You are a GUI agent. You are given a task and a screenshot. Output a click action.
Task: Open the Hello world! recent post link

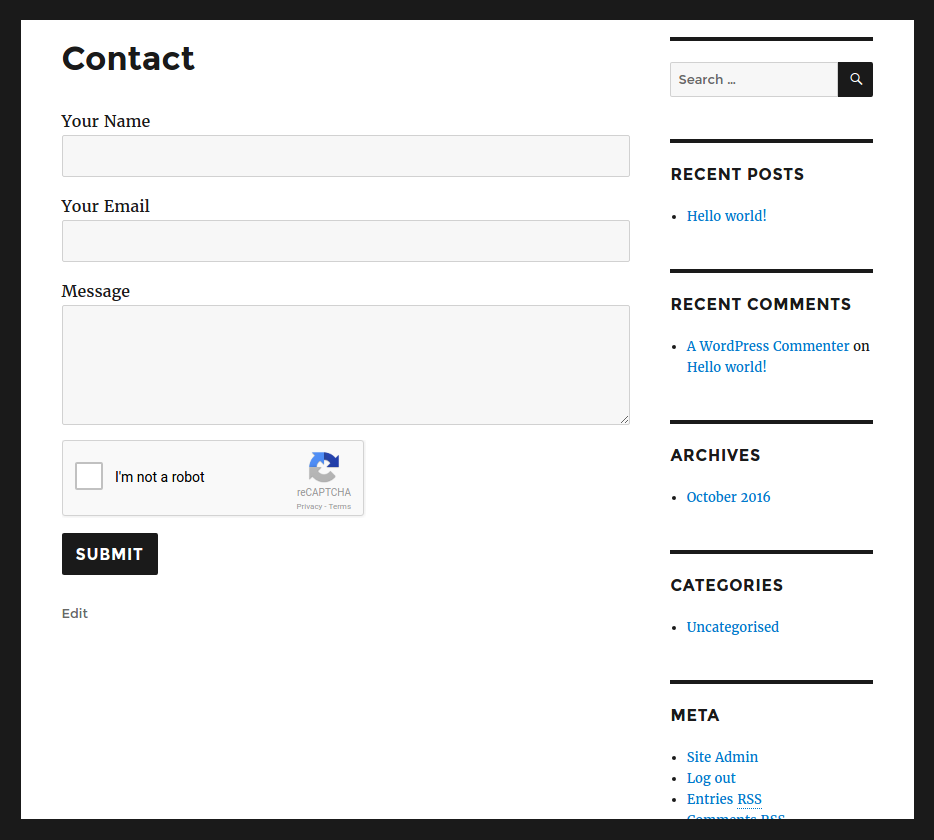[726, 216]
